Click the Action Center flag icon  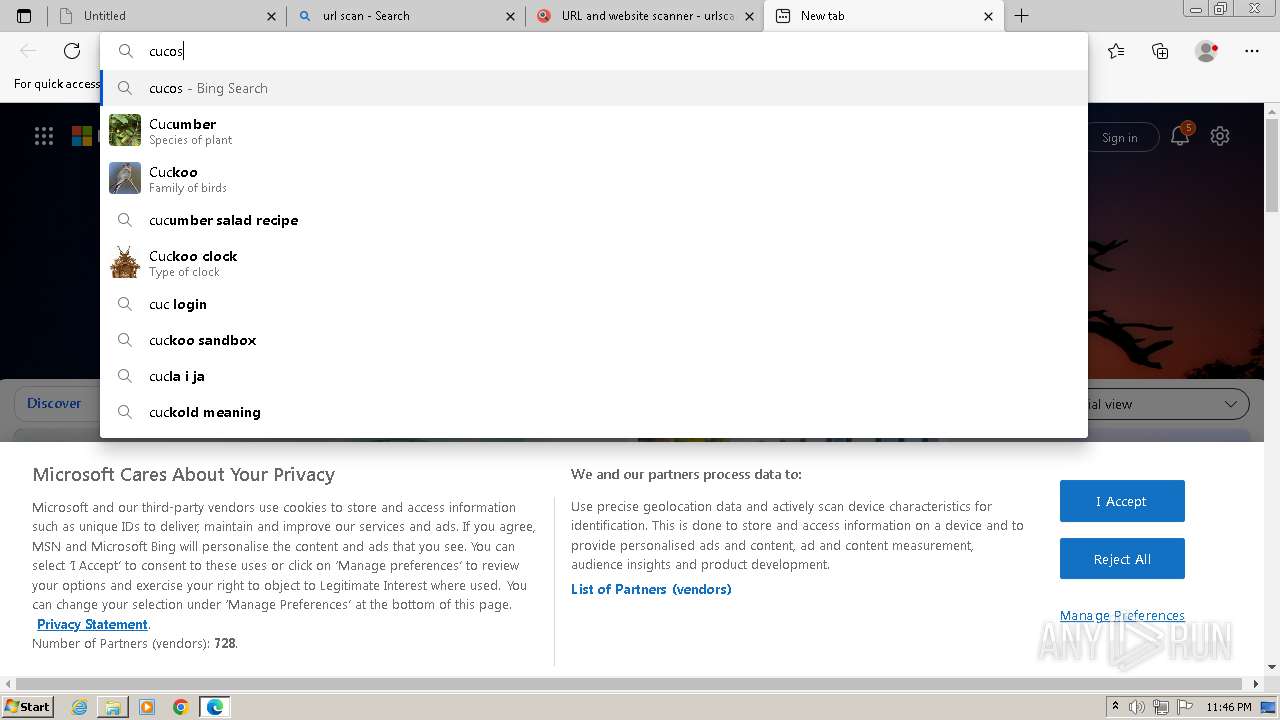pos(1183,707)
